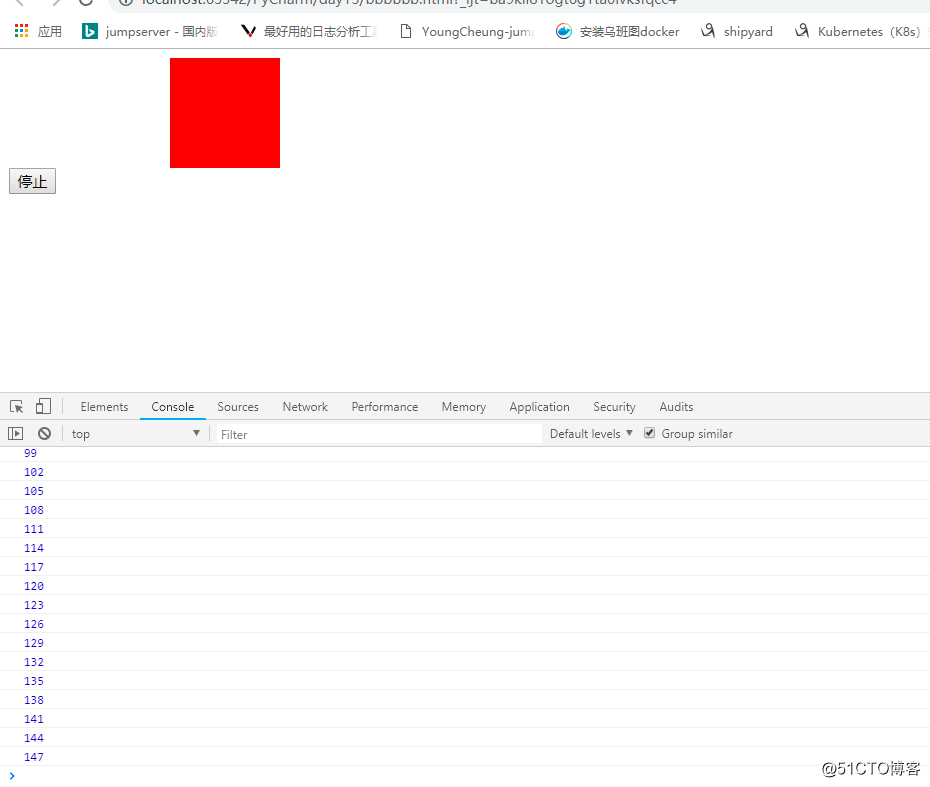
Task: Click the red square box
Action: pyautogui.click(x=225, y=113)
